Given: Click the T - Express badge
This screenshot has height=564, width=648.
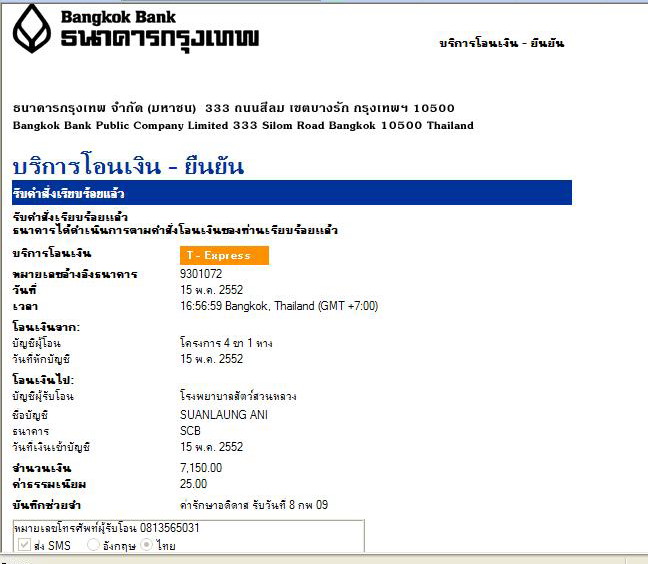Looking at the screenshot, I should pos(224,255).
